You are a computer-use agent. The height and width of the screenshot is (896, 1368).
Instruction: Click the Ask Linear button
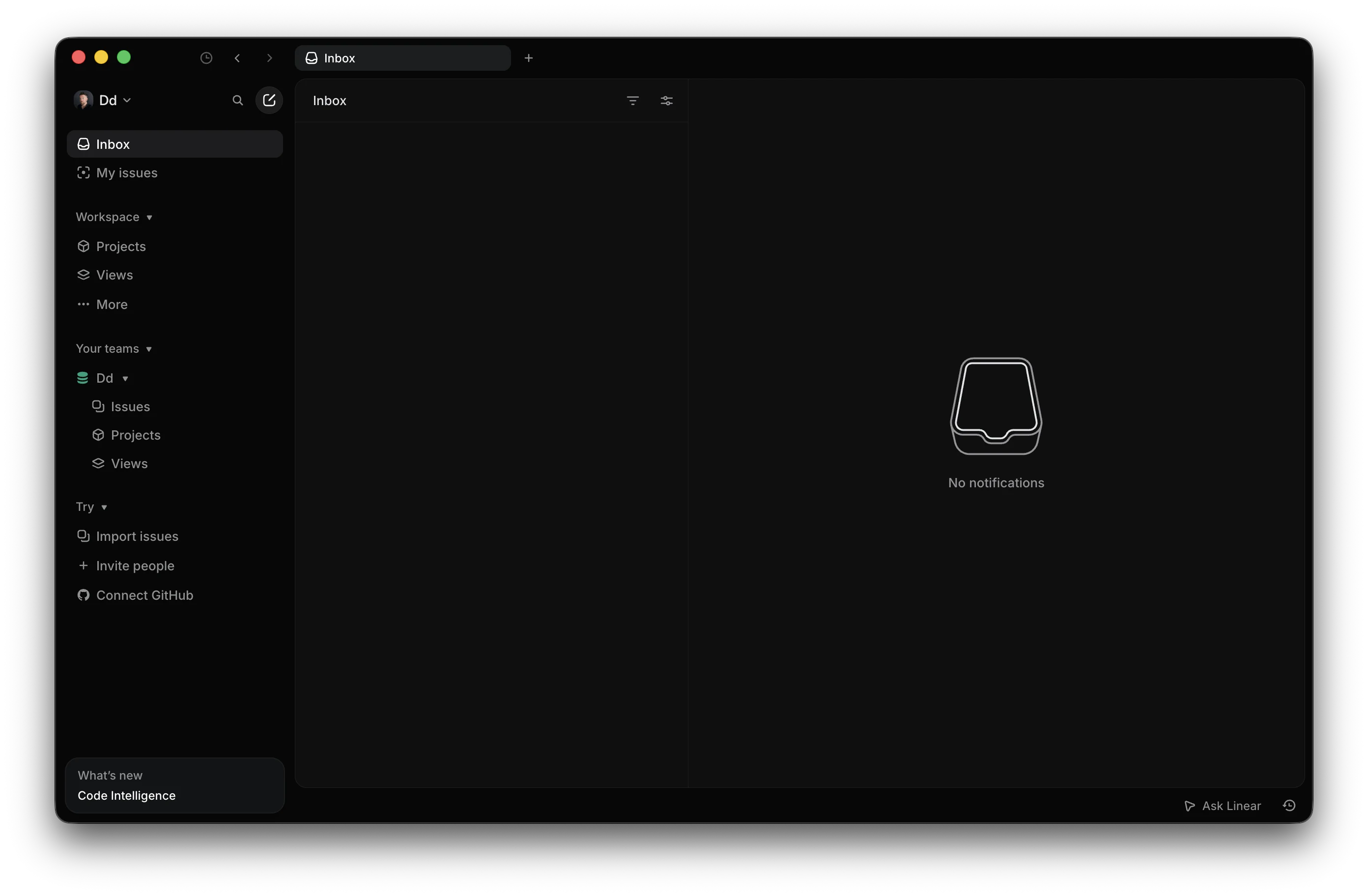click(x=1223, y=806)
